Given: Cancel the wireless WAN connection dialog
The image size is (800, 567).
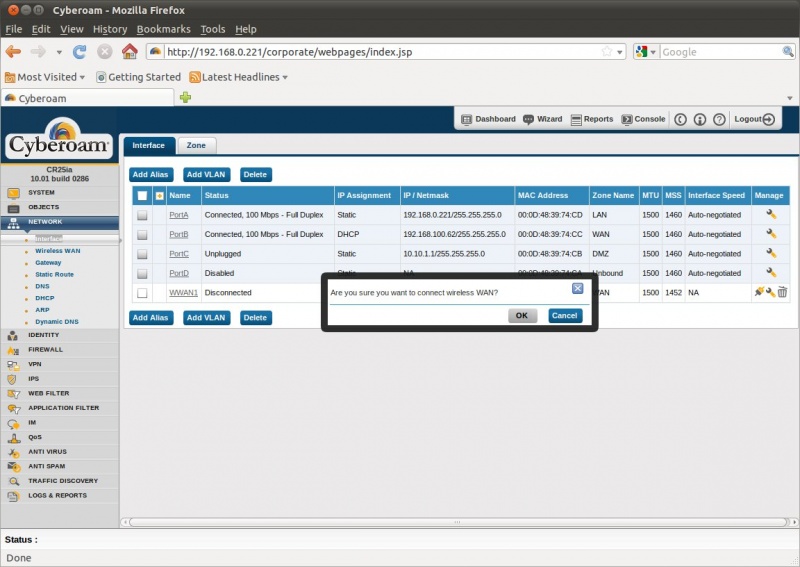Looking at the screenshot, I should (564, 315).
